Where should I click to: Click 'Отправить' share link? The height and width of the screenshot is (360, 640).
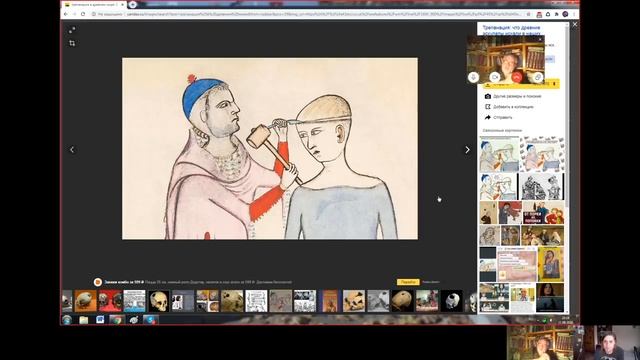502,118
